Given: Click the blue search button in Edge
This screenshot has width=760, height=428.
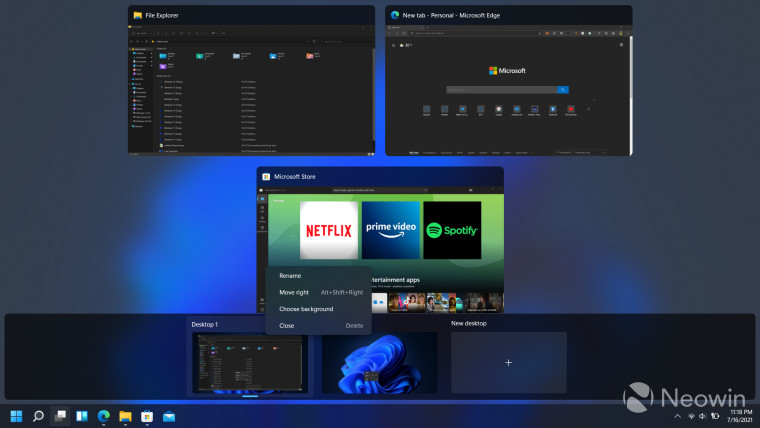Looking at the screenshot, I should [x=563, y=90].
